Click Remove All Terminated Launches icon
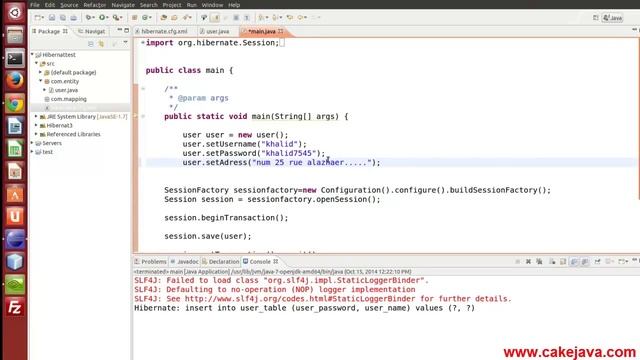Image resolution: width=640 pixels, height=360 pixels. pyautogui.click(x=539, y=261)
